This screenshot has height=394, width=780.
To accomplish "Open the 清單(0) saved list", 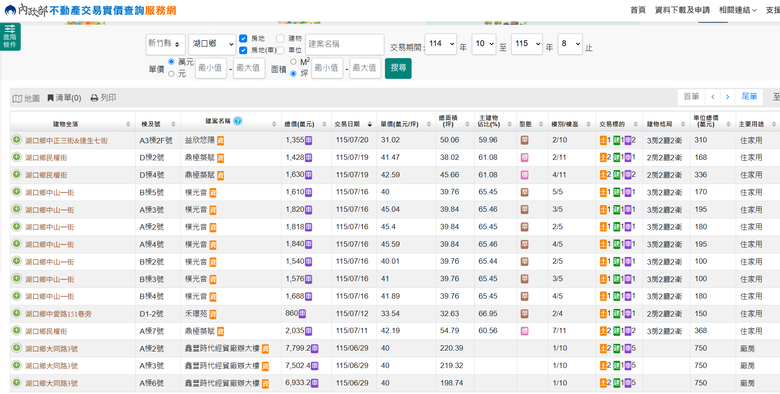I will [64, 98].
